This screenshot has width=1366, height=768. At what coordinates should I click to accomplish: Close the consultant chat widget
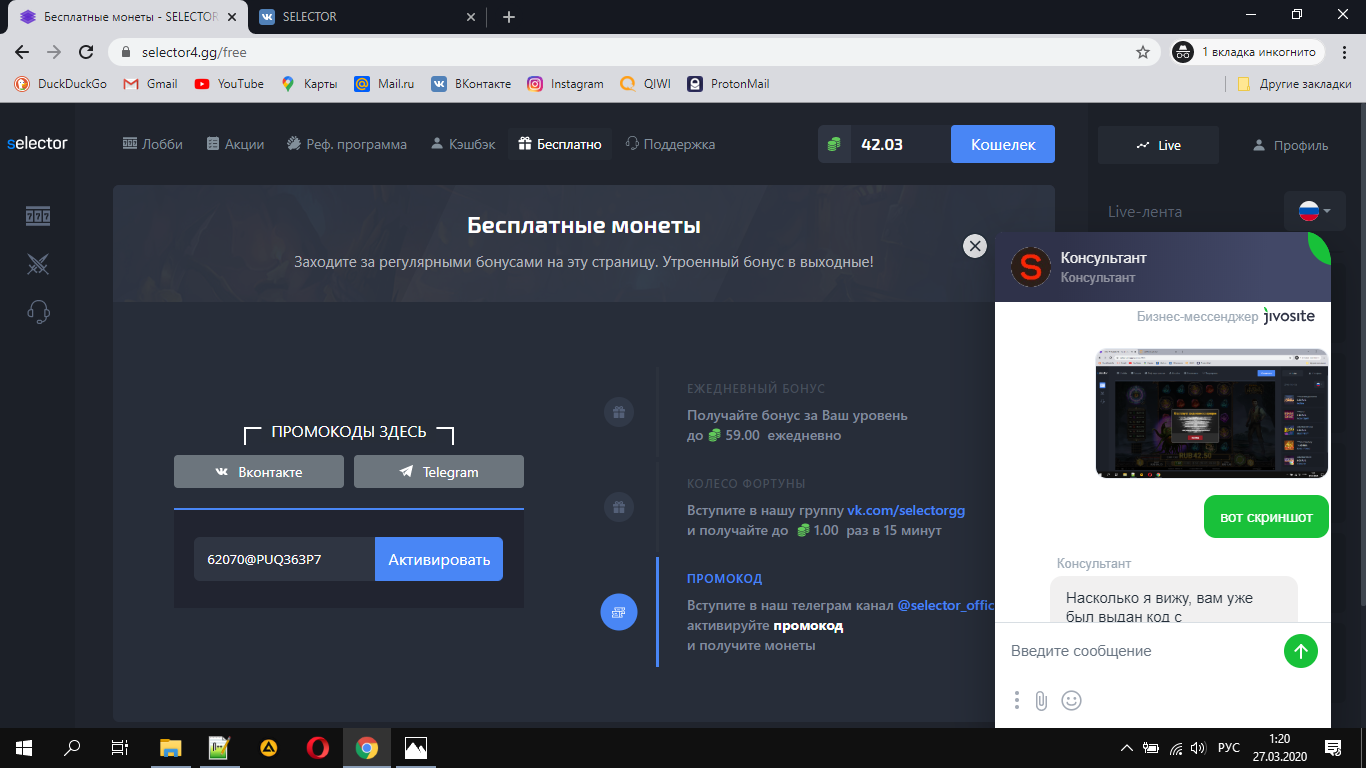coord(974,246)
